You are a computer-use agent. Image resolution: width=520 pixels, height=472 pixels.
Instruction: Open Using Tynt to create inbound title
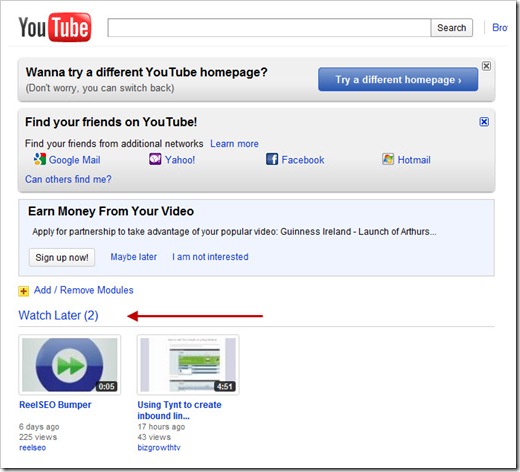[179, 410]
